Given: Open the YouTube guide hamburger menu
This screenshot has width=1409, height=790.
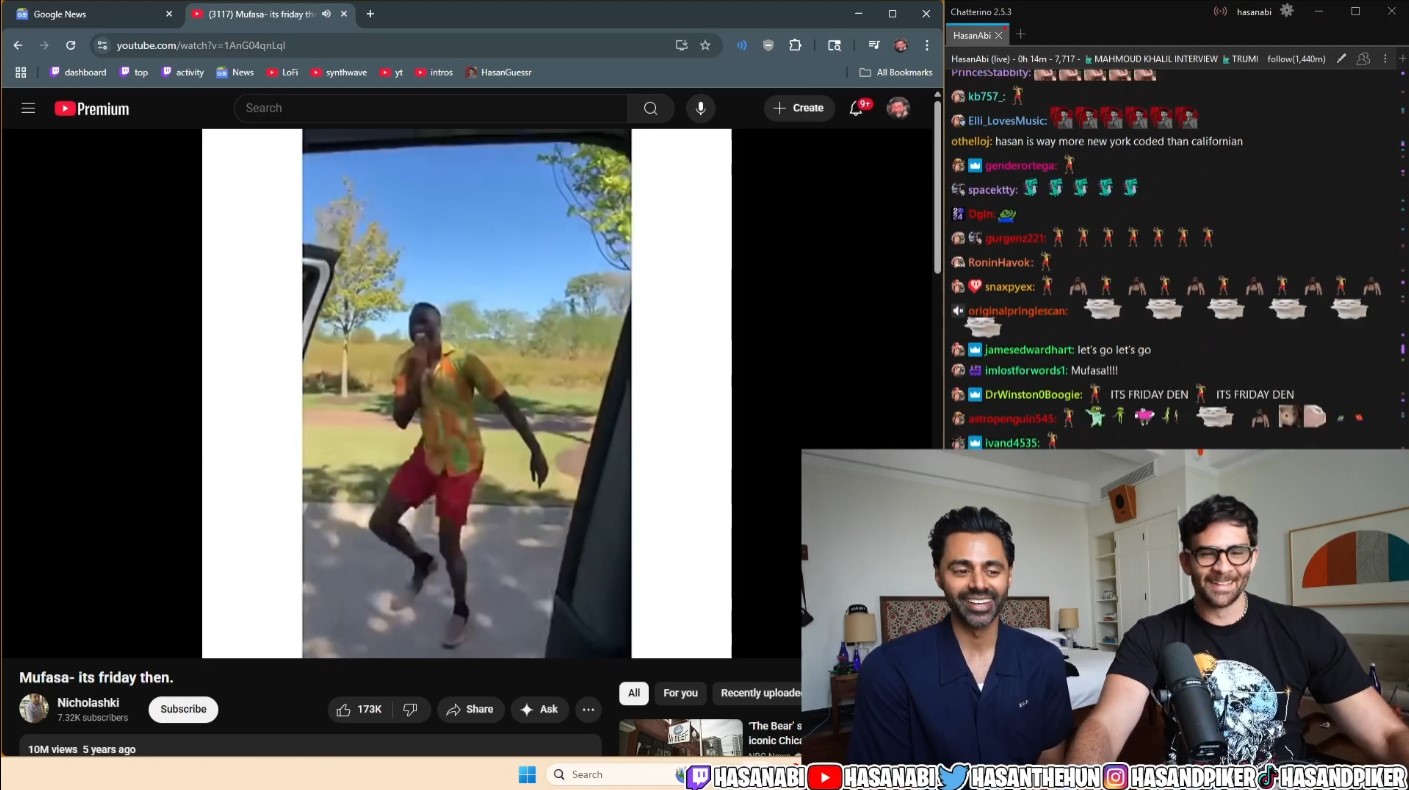Looking at the screenshot, I should (28, 108).
